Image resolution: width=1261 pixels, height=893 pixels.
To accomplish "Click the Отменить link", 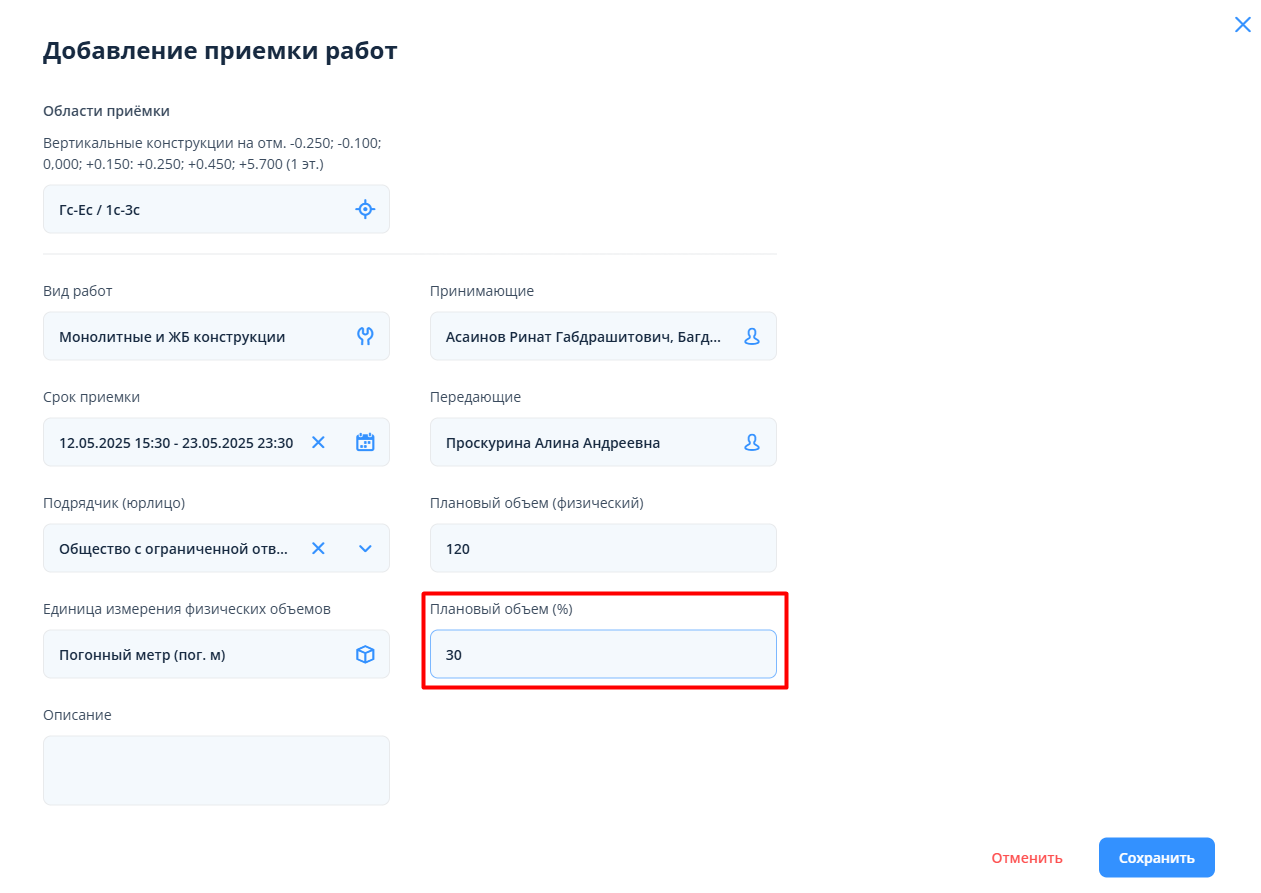I will [x=1026, y=858].
